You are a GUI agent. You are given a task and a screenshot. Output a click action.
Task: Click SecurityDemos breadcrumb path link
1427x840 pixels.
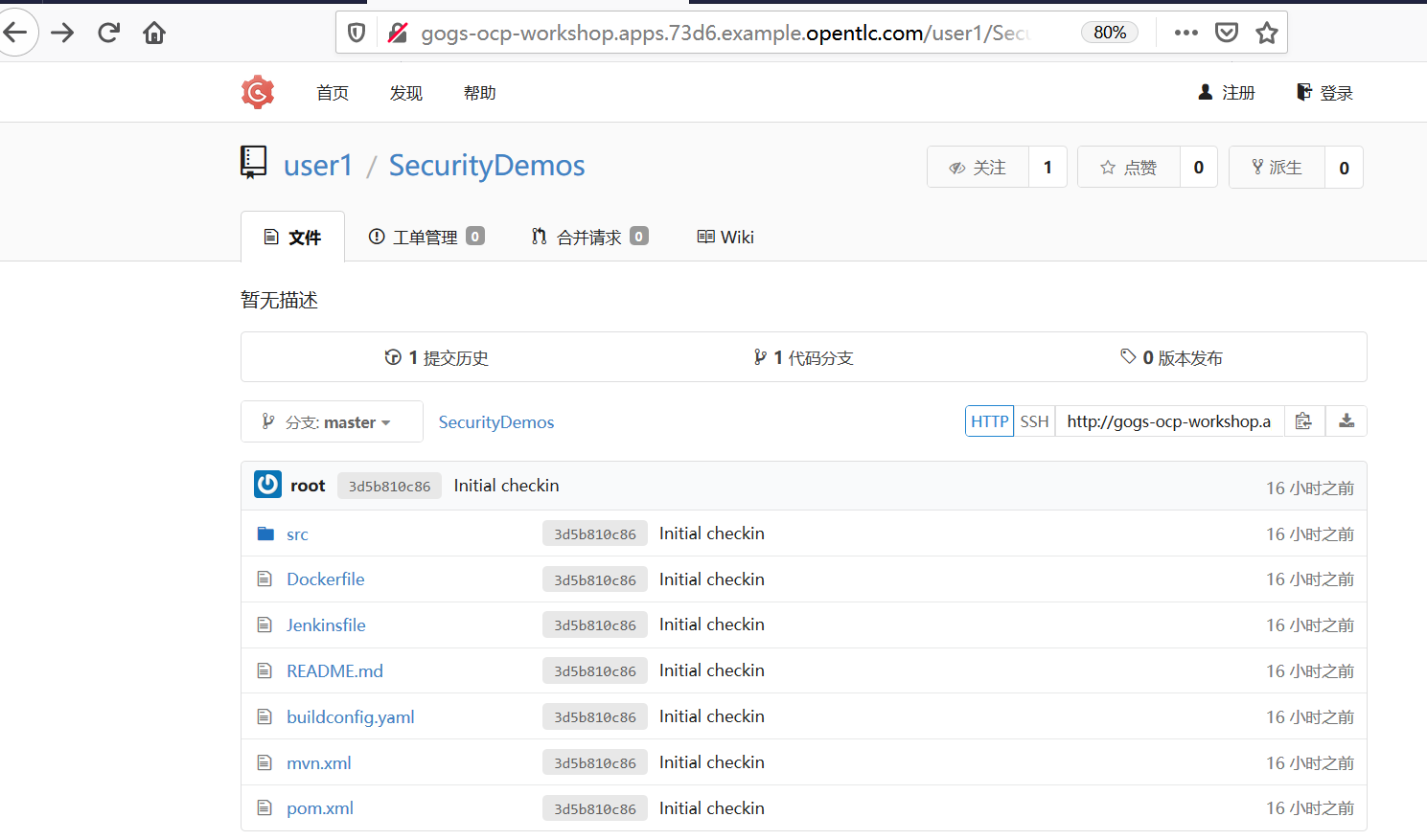[x=496, y=422]
